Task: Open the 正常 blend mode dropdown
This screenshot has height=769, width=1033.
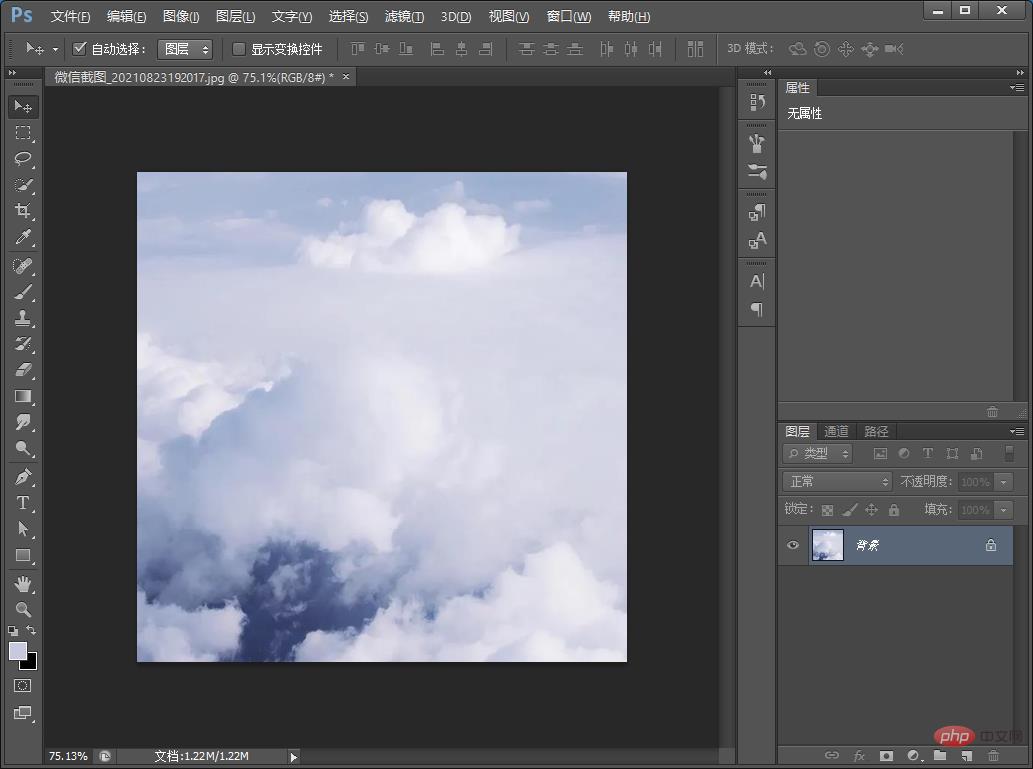Action: (837, 482)
